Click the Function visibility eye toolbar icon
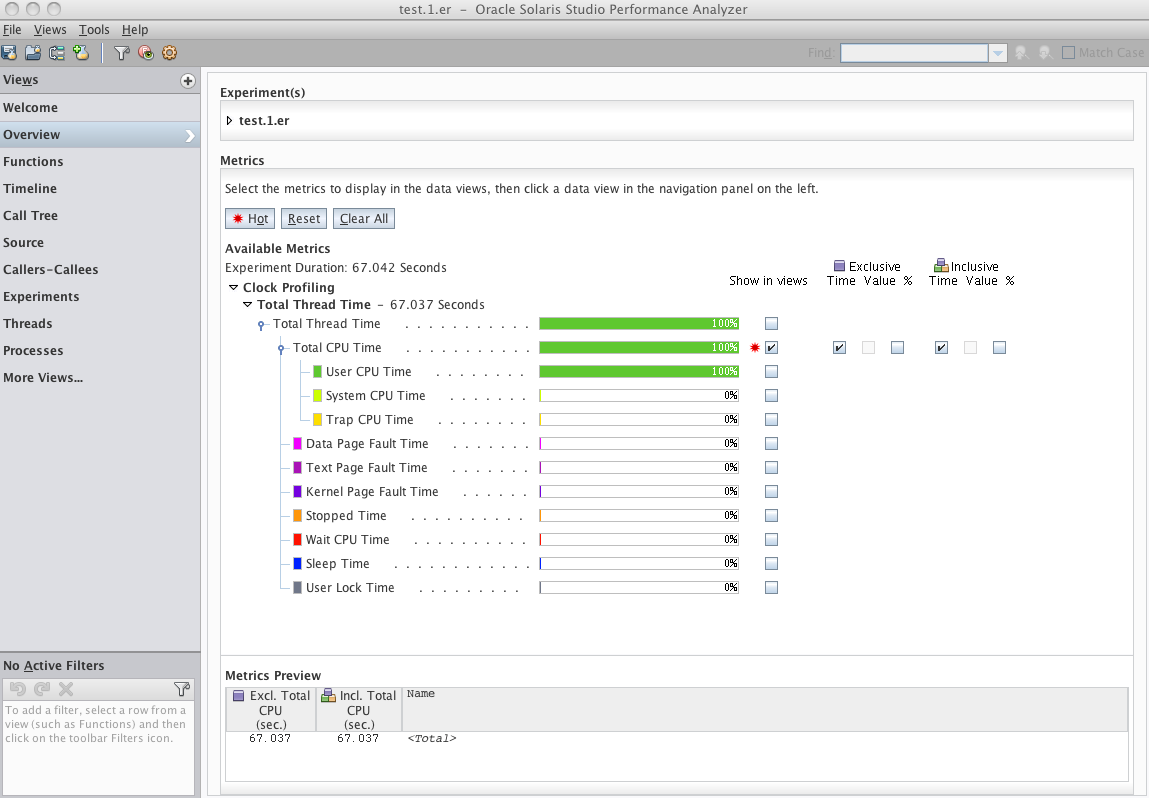The height and width of the screenshot is (798, 1149). [x=146, y=53]
